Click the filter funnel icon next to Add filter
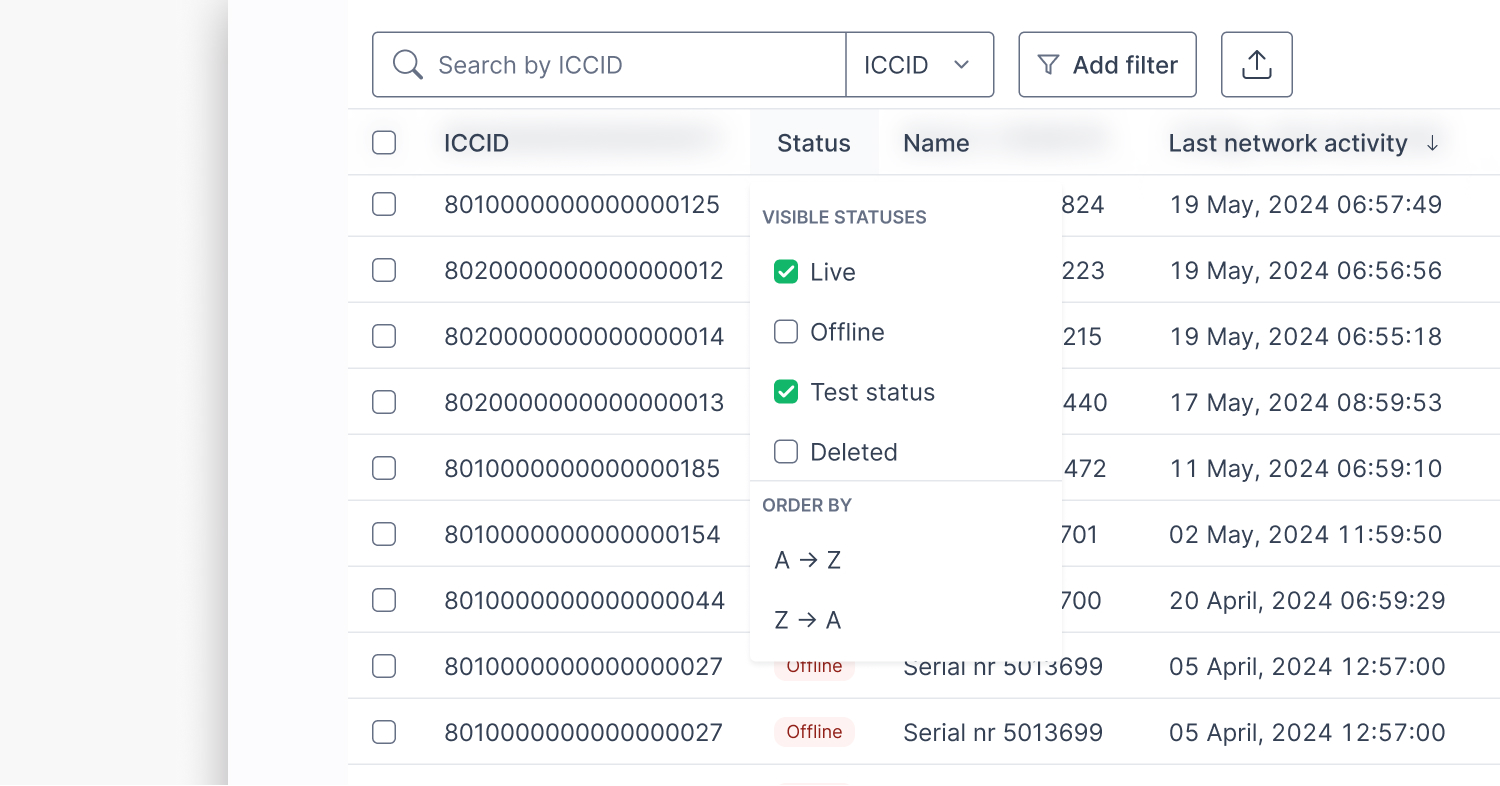Image resolution: width=1500 pixels, height=786 pixels. click(1047, 64)
